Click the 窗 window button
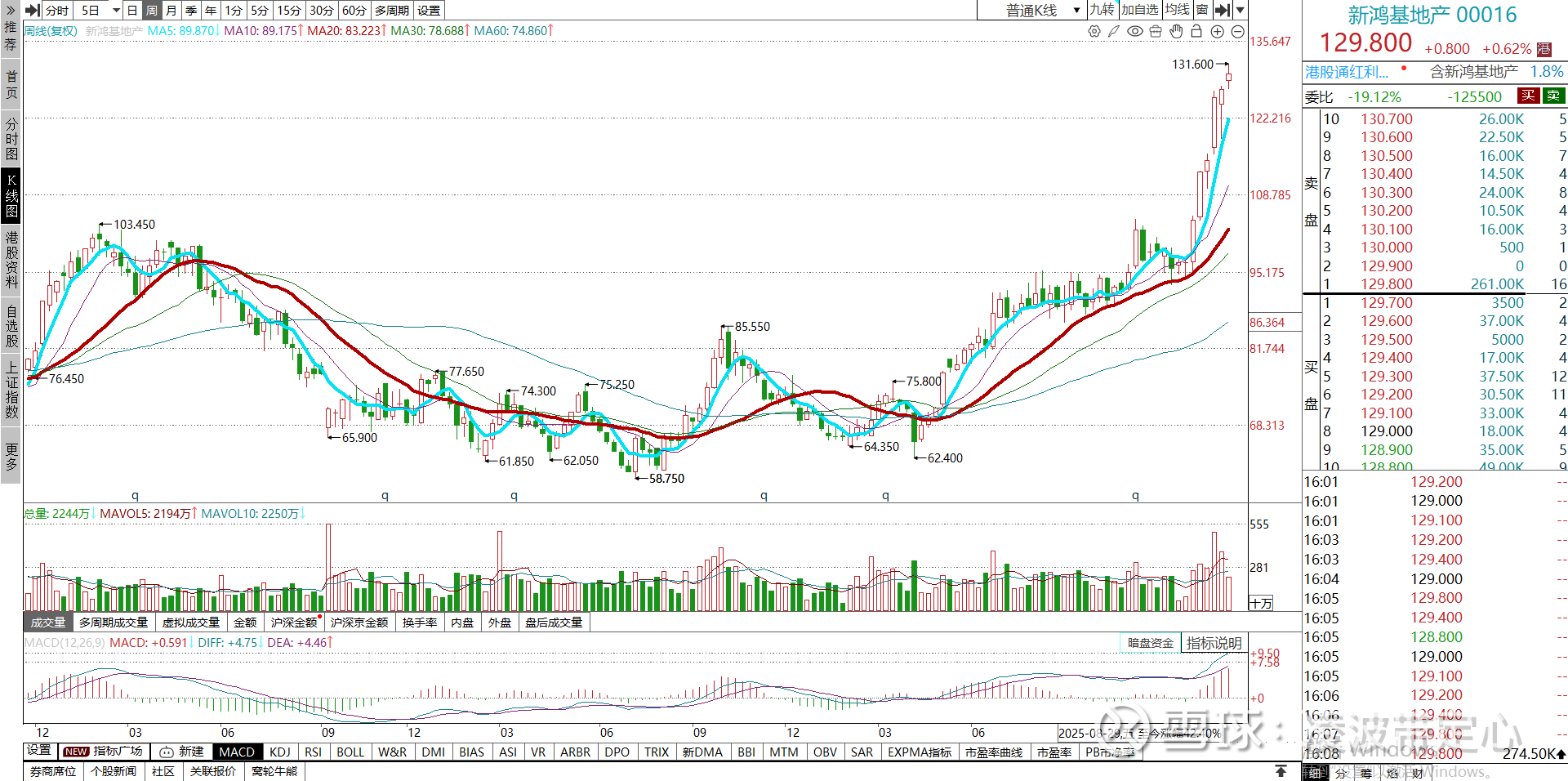Viewport: 1568px width, 781px height. pyautogui.click(x=1202, y=10)
